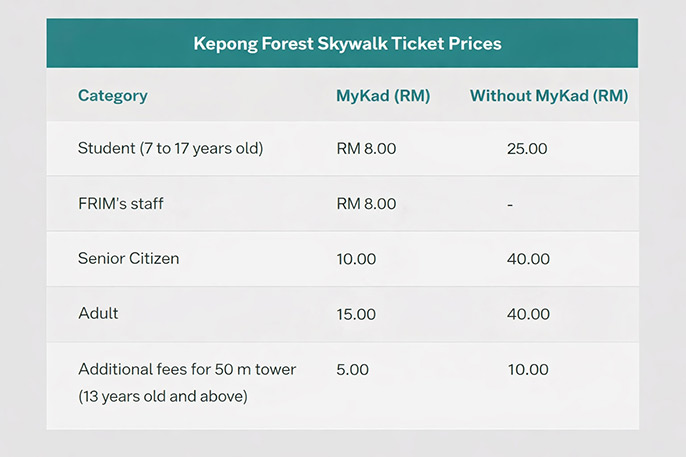
Task: Select the Senior Citizen MyKad price 10.00
Action: point(356,259)
